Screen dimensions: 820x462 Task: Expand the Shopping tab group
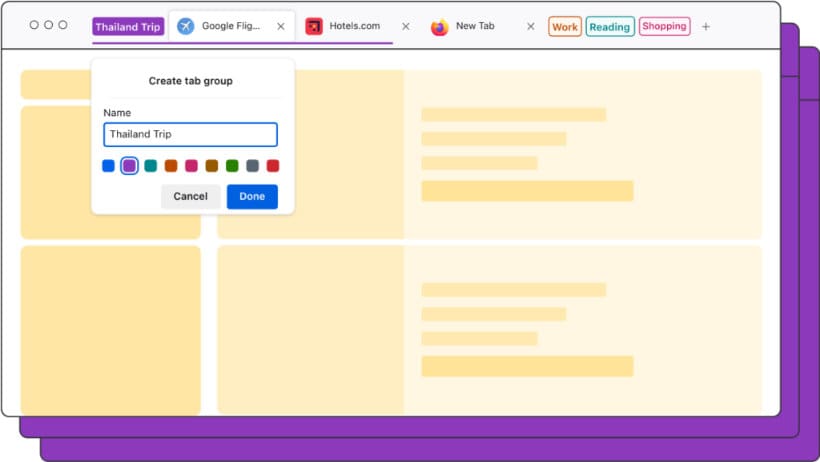tap(664, 27)
